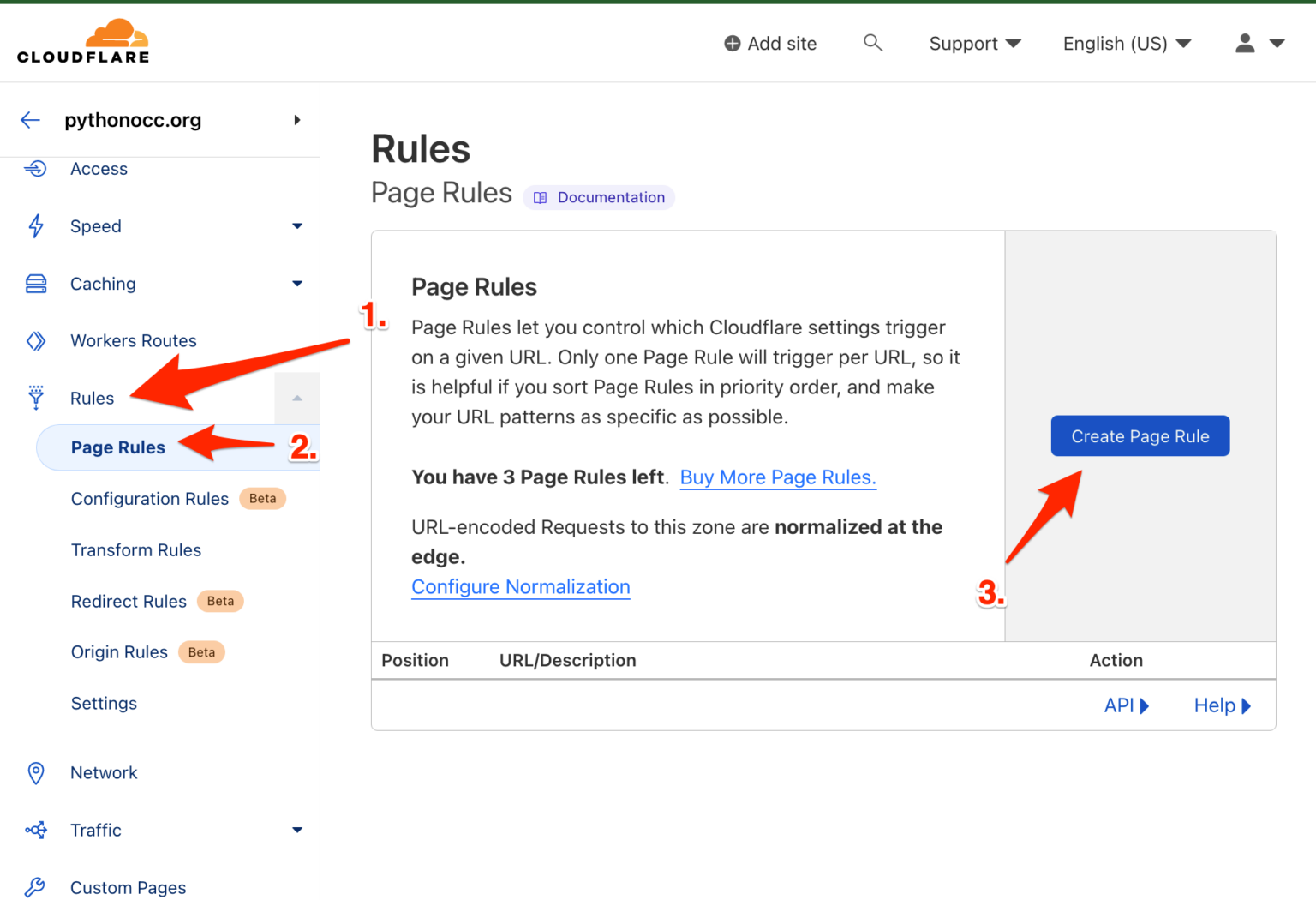Click the Configure Normalization link
The image size is (1316, 900).
click(520, 586)
